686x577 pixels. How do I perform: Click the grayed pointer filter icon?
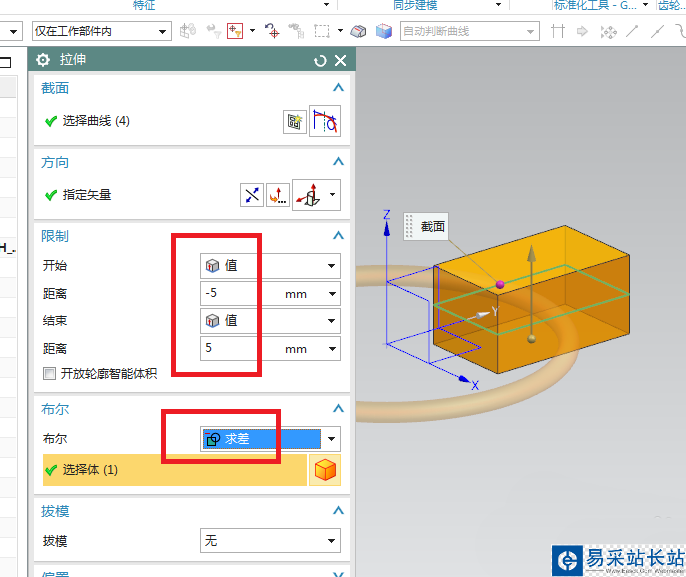pyautogui.click(x=214, y=31)
